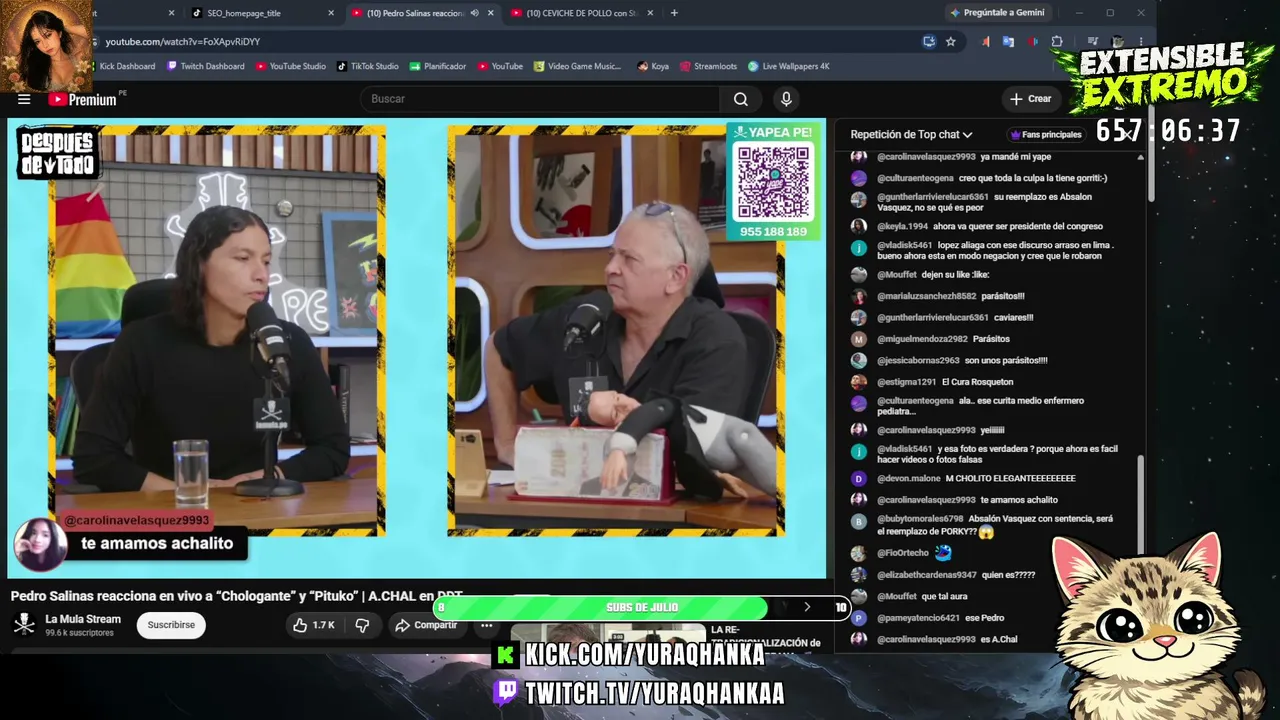This screenshot has height=720, width=1280.
Task: Switch to the CEVICHE DE POLLO tab
Action: (580, 13)
